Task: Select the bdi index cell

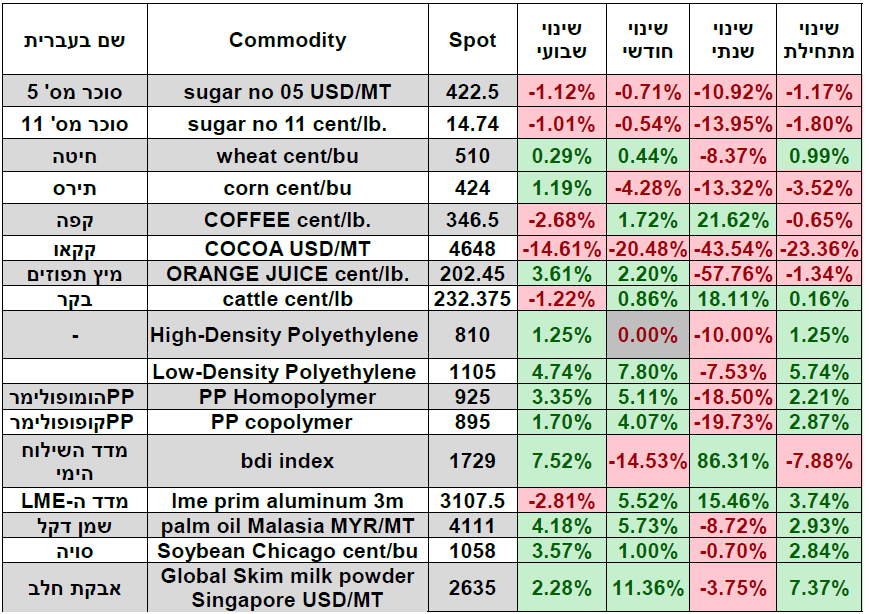Action: pyautogui.click(x=287, y=461)
